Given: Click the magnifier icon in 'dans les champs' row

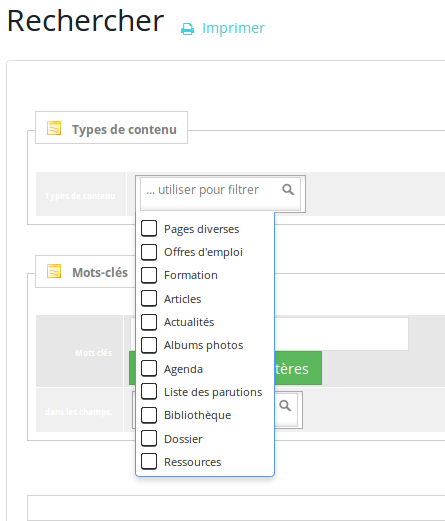Looking at the screenshot, I should point(285,406).
